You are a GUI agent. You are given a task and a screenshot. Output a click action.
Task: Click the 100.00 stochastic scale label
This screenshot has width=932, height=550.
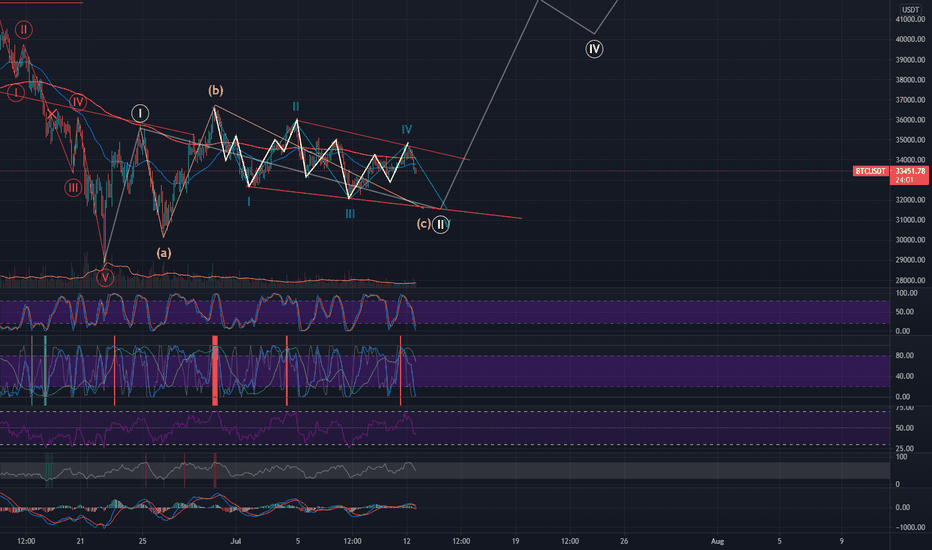point(906,294)
